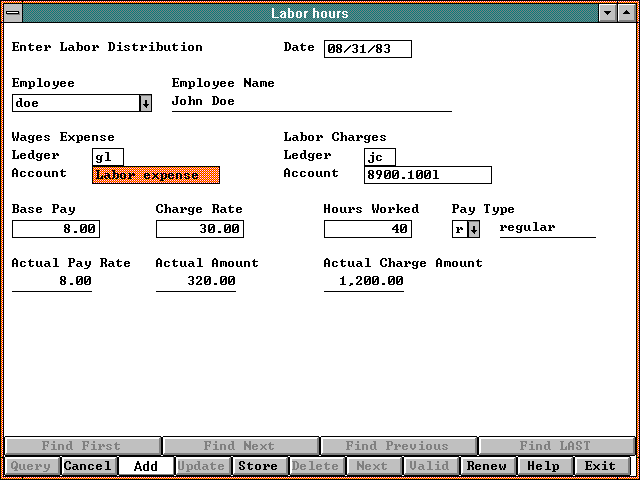Click the Add button
This screenshot has width=640, height=480.
pyautogui.click(x=145, y=466)
